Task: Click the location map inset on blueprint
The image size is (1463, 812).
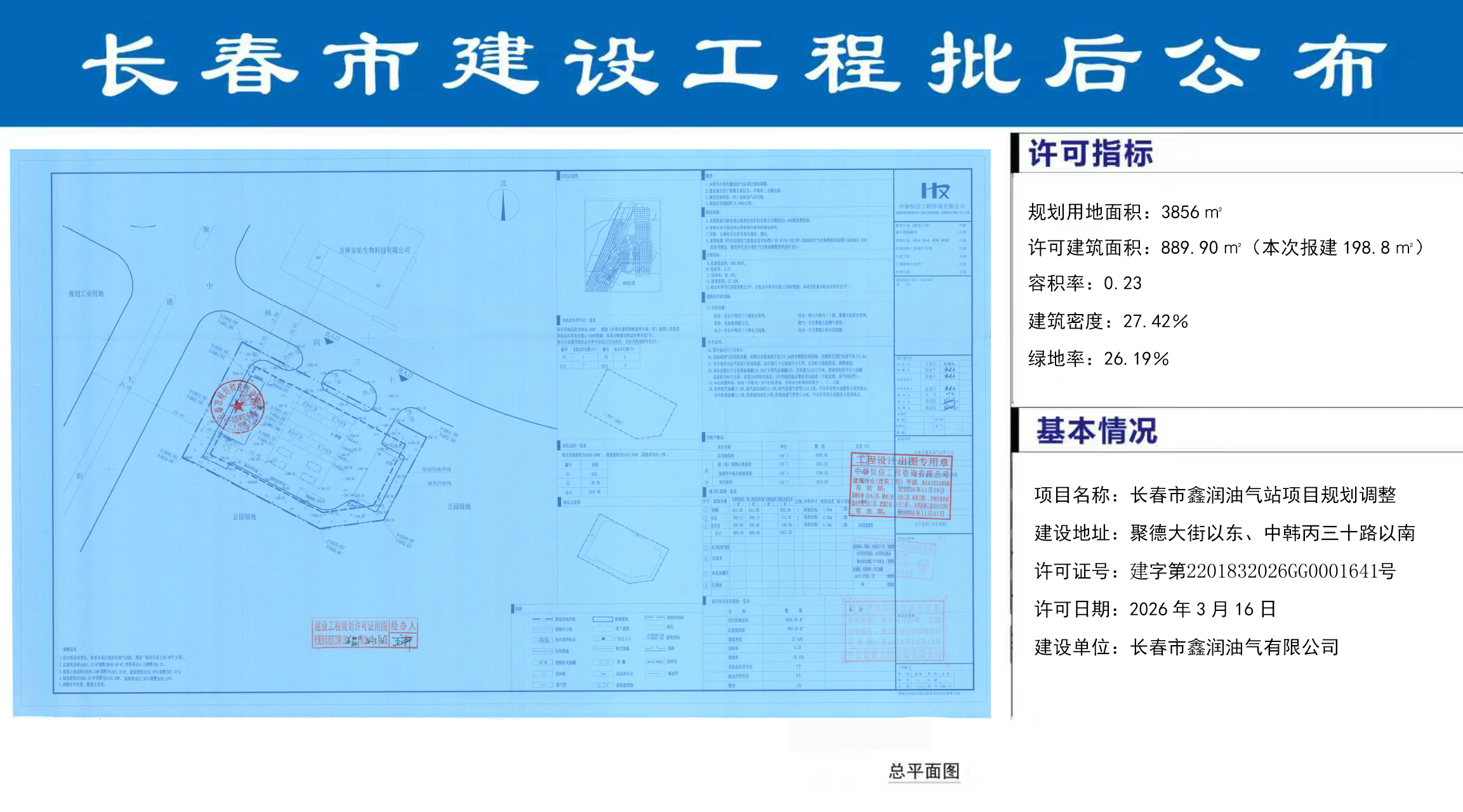Action: click(x=622, y=246)
